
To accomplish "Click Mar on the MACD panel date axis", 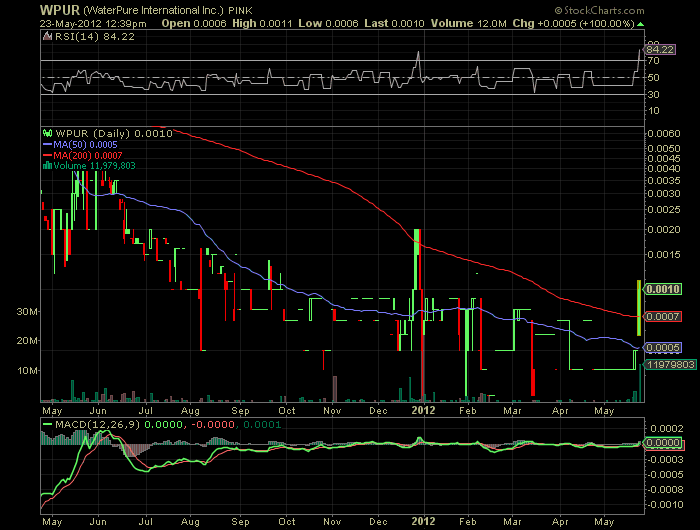I will click(512, 522).
